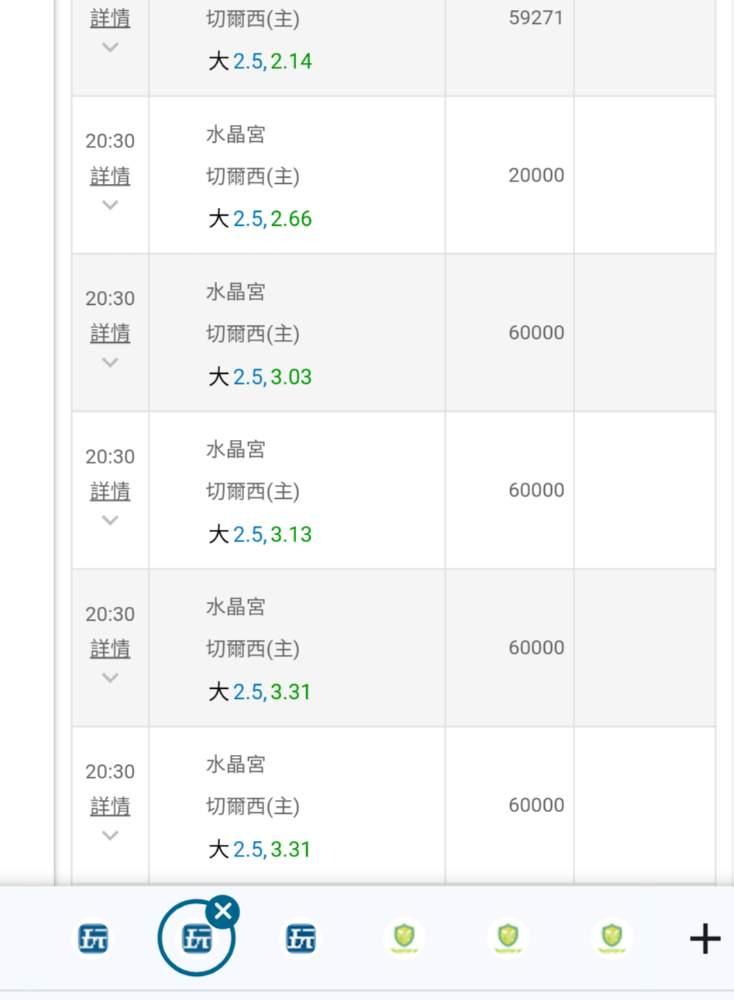Tap the 大 2.5, 2.66 odds text
The width and height of the screenshot is (734, 1000).
(260, 219)
